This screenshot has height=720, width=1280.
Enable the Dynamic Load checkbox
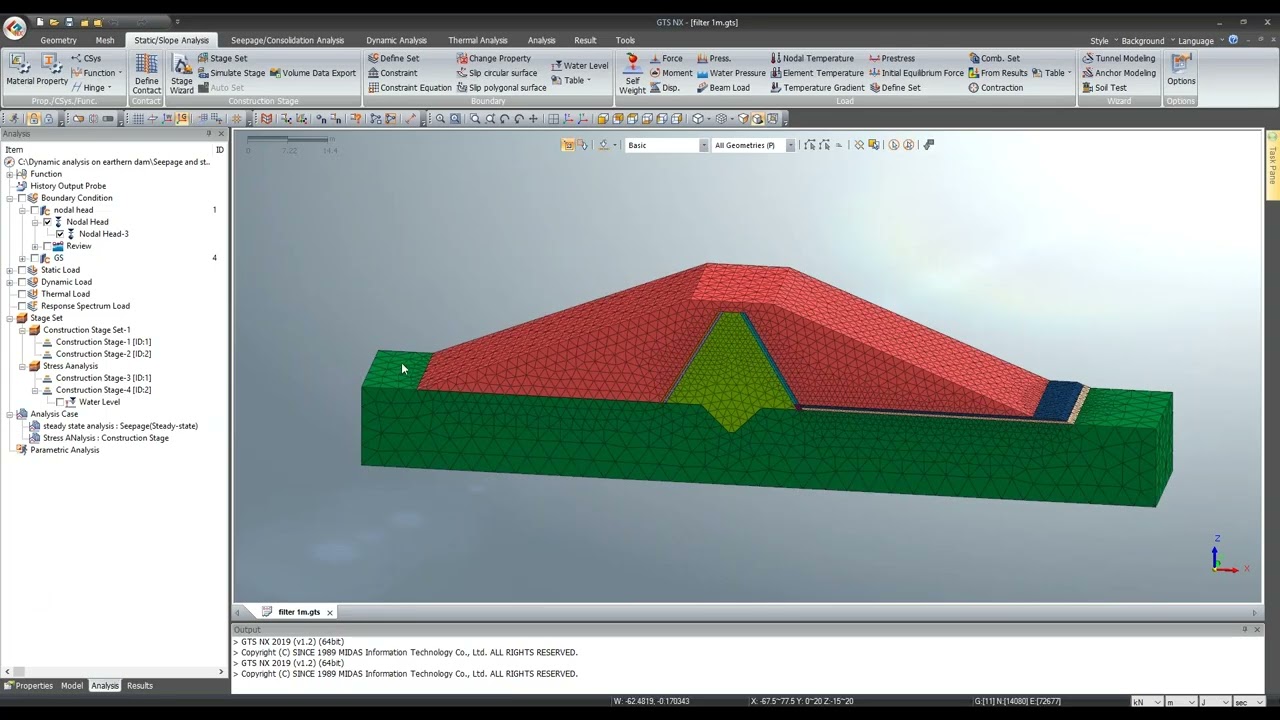pos(22,282)
